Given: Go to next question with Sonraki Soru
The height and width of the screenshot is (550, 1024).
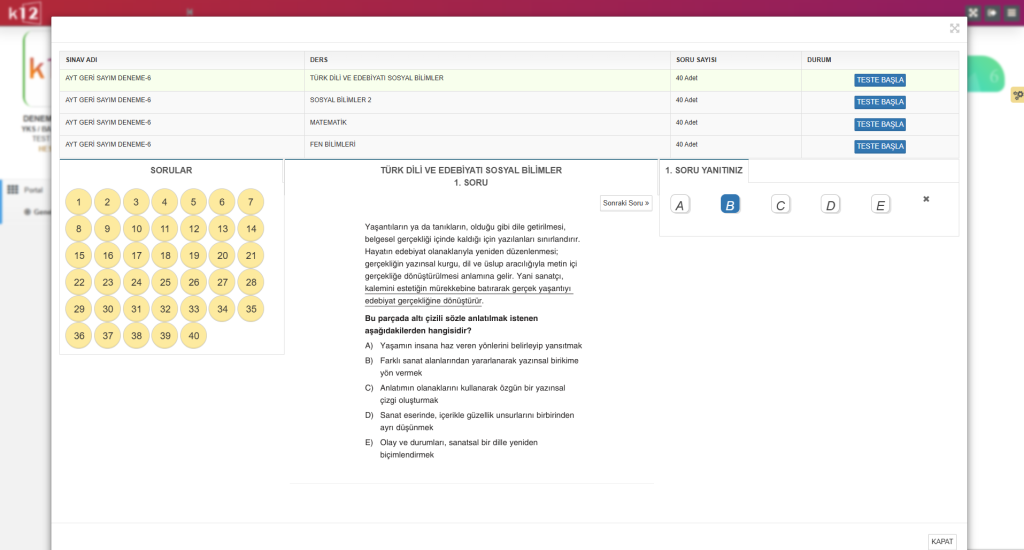Looking at the screenshot, I should click(626, 203).
